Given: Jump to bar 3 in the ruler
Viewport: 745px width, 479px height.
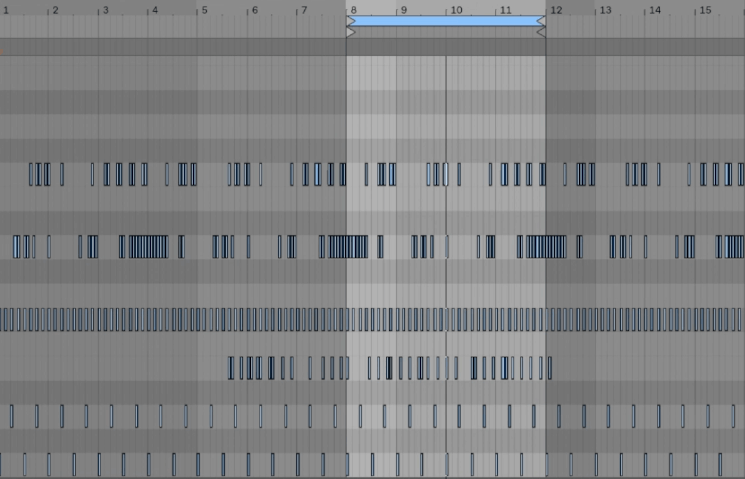Looking at the screenshot, I should pos(105,10).
